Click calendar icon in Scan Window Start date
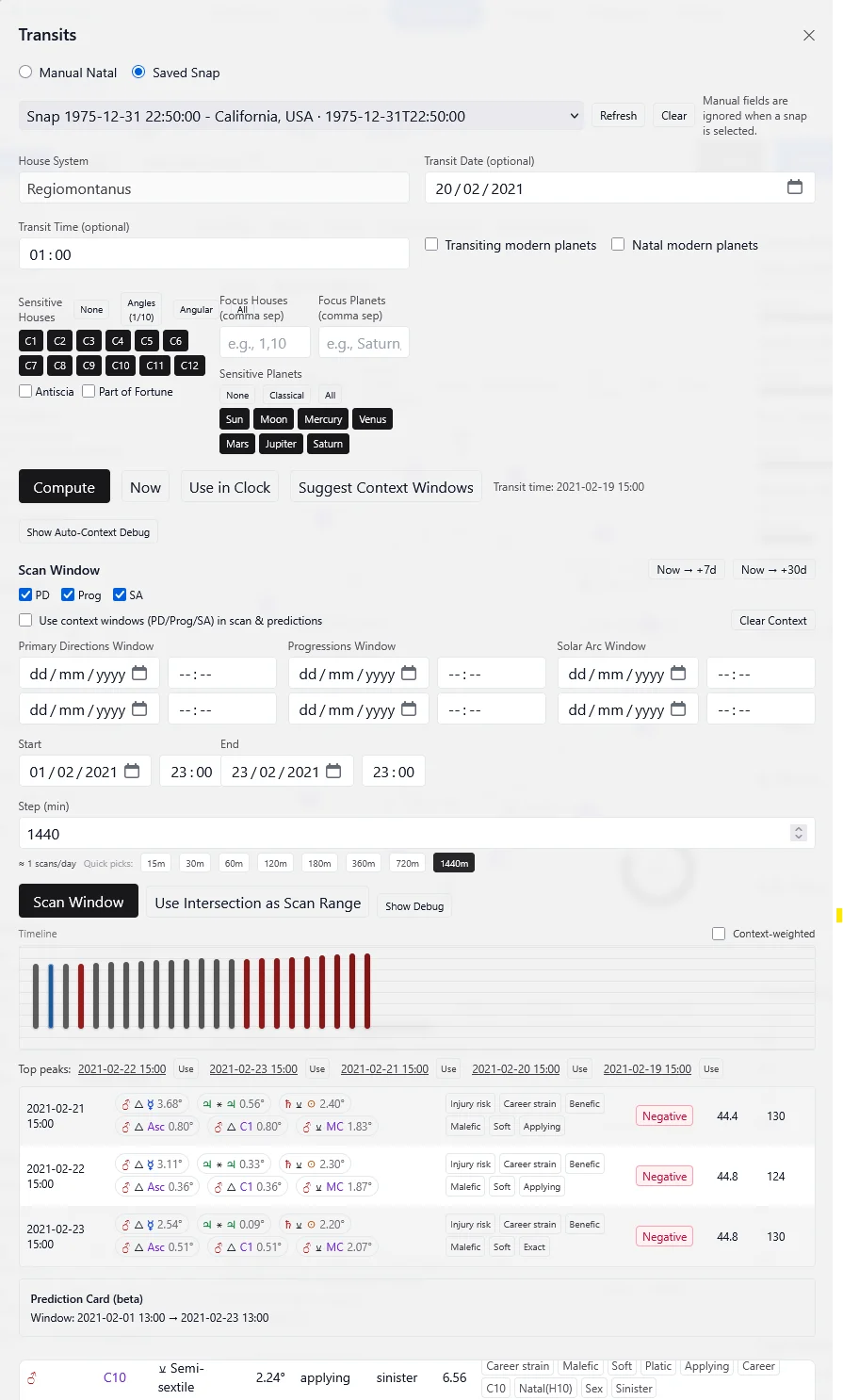Image resolution: width=843 pixels, height=1400 pixels. click(132, 771)
